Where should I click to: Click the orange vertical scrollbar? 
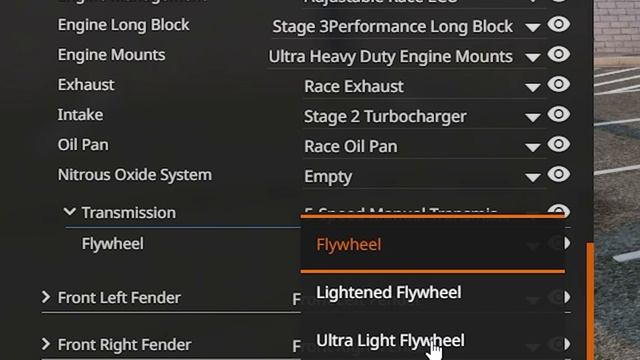pyautogui.click(x=589, y=301)
